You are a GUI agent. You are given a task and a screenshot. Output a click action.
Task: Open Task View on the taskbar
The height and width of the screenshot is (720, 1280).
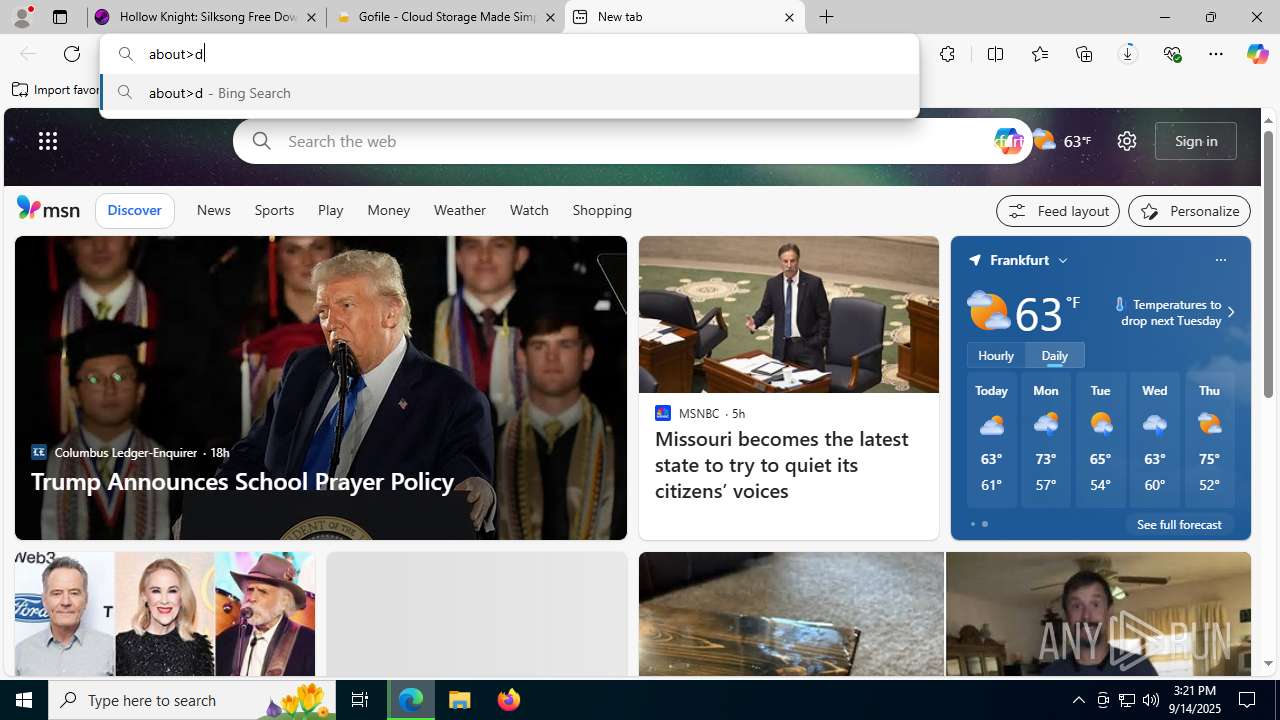point(360,700)
